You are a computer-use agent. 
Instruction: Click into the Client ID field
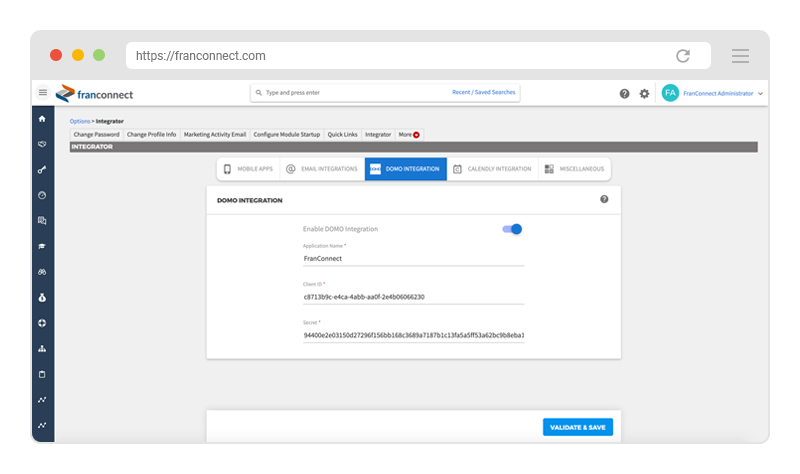(413, 297)
